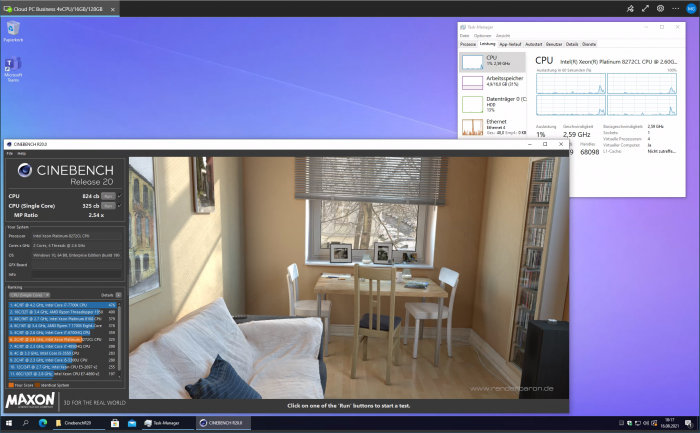Click the rendered room image preview
This screenshot has width=700, height=433.
(x=349, y=278)
